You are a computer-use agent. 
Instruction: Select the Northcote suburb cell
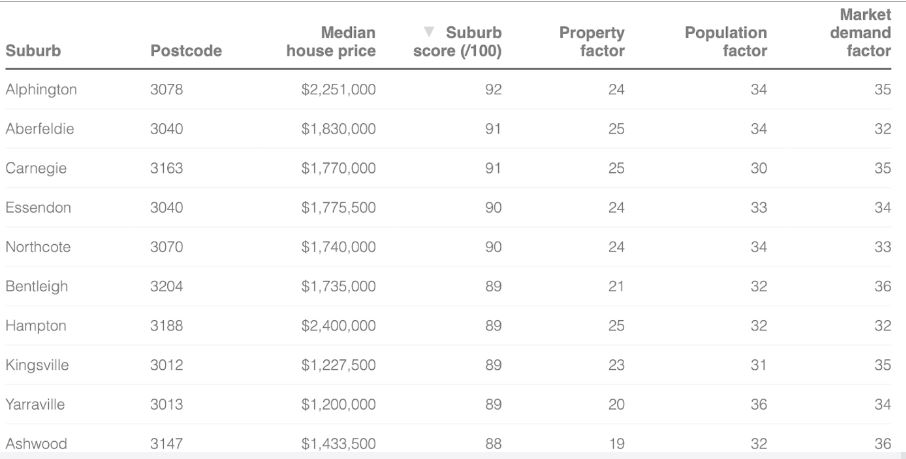tap(38, 247)
